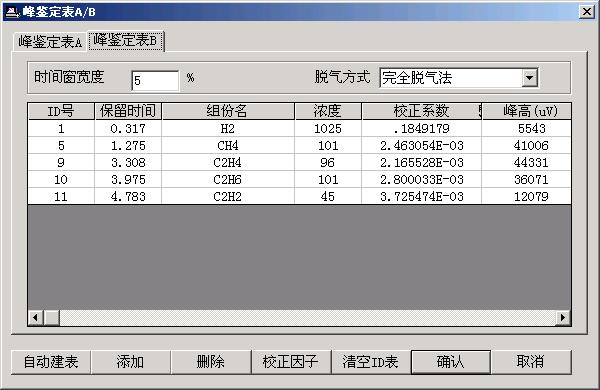Click the coefficient 2.463054E-03 cell

pos(422,145)
